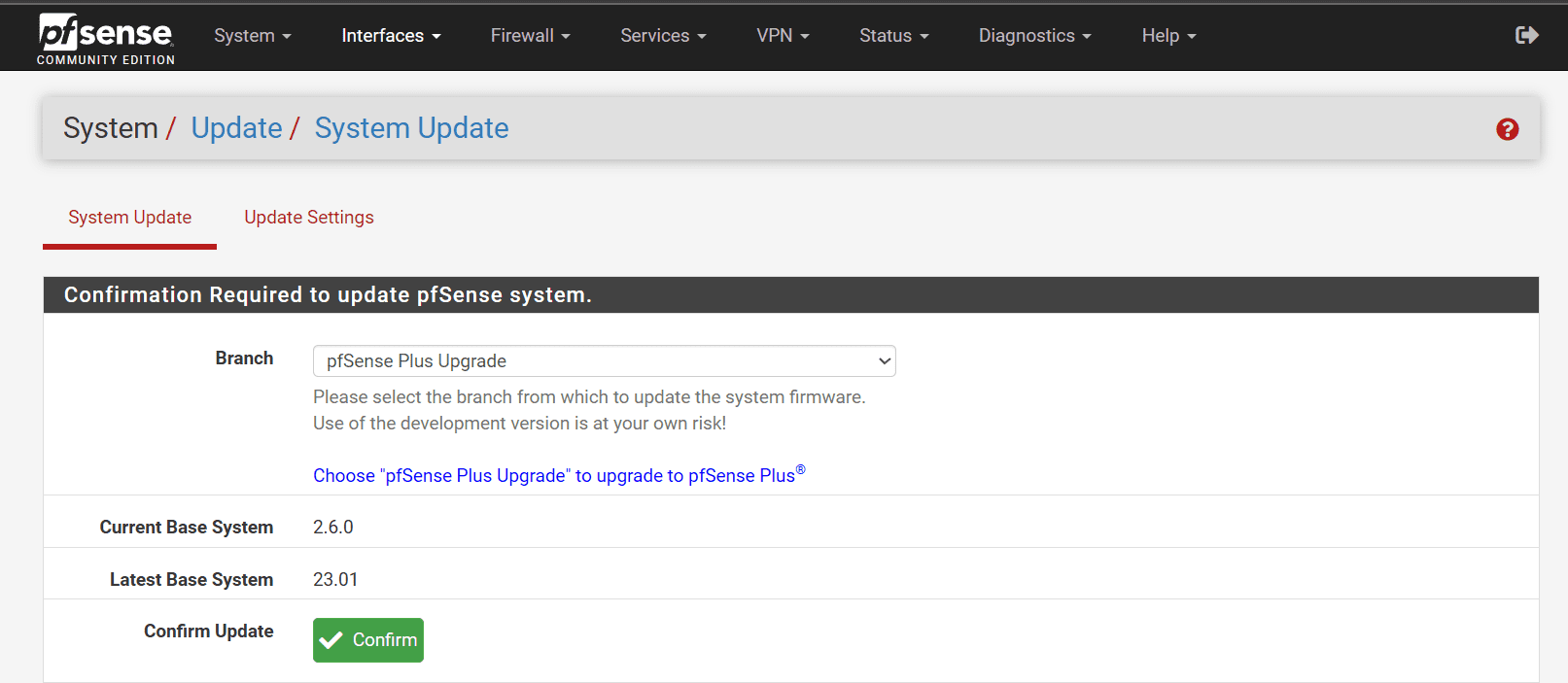Viewport: 1568px width, 683px height.
Task: Click the System Update breadcrumb link
Action: coord(411,128)
